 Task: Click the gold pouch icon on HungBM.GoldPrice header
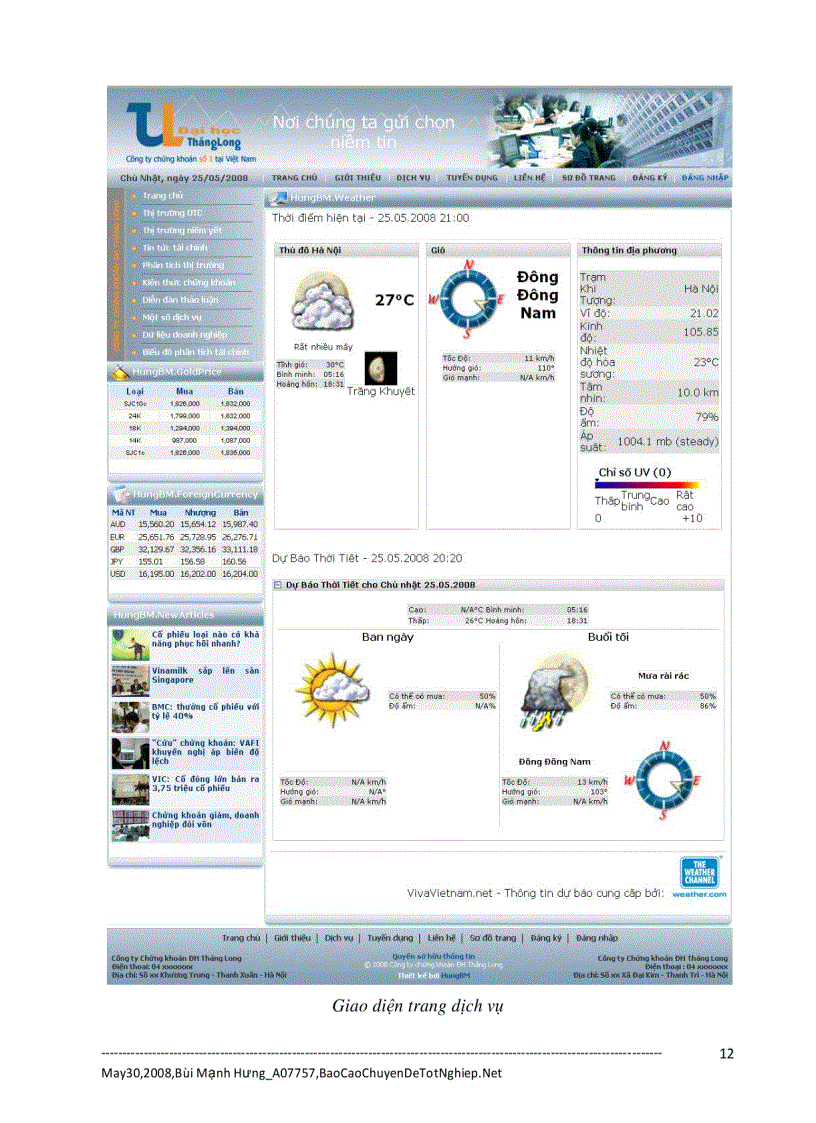[120, 373]
